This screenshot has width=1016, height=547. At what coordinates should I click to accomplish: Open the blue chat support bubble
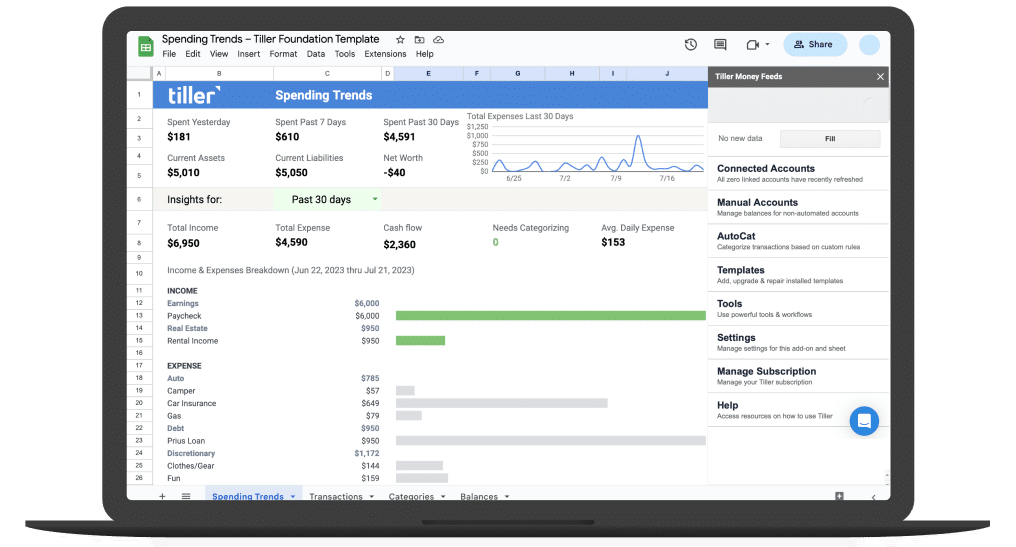(x=864, y=421)
